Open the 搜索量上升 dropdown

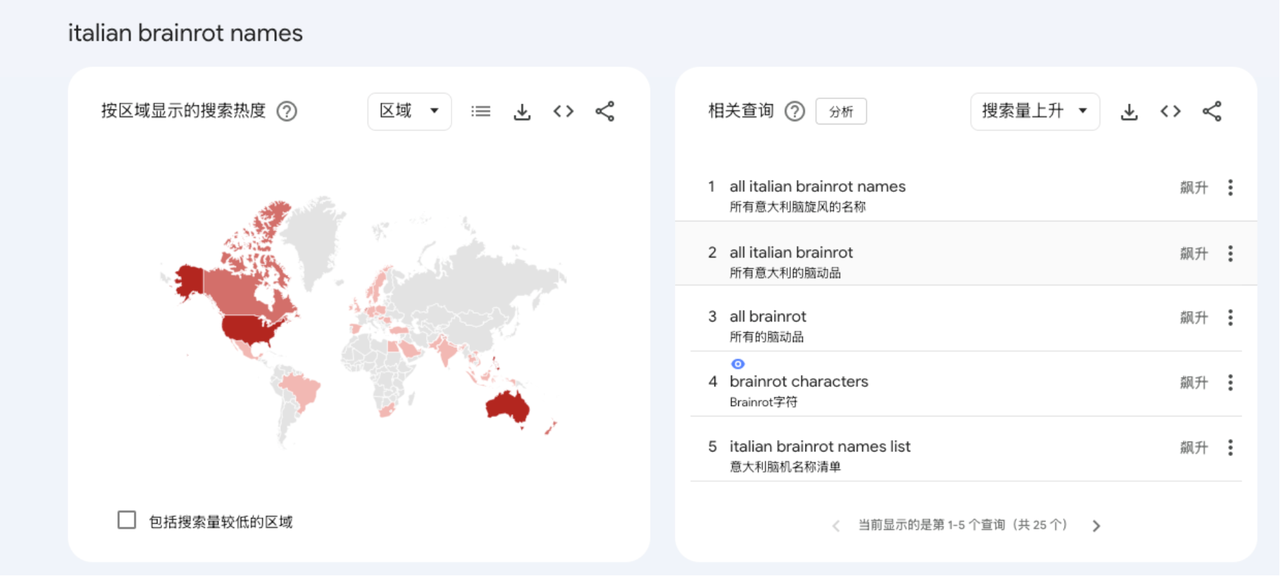click(x=1035, y=111)
